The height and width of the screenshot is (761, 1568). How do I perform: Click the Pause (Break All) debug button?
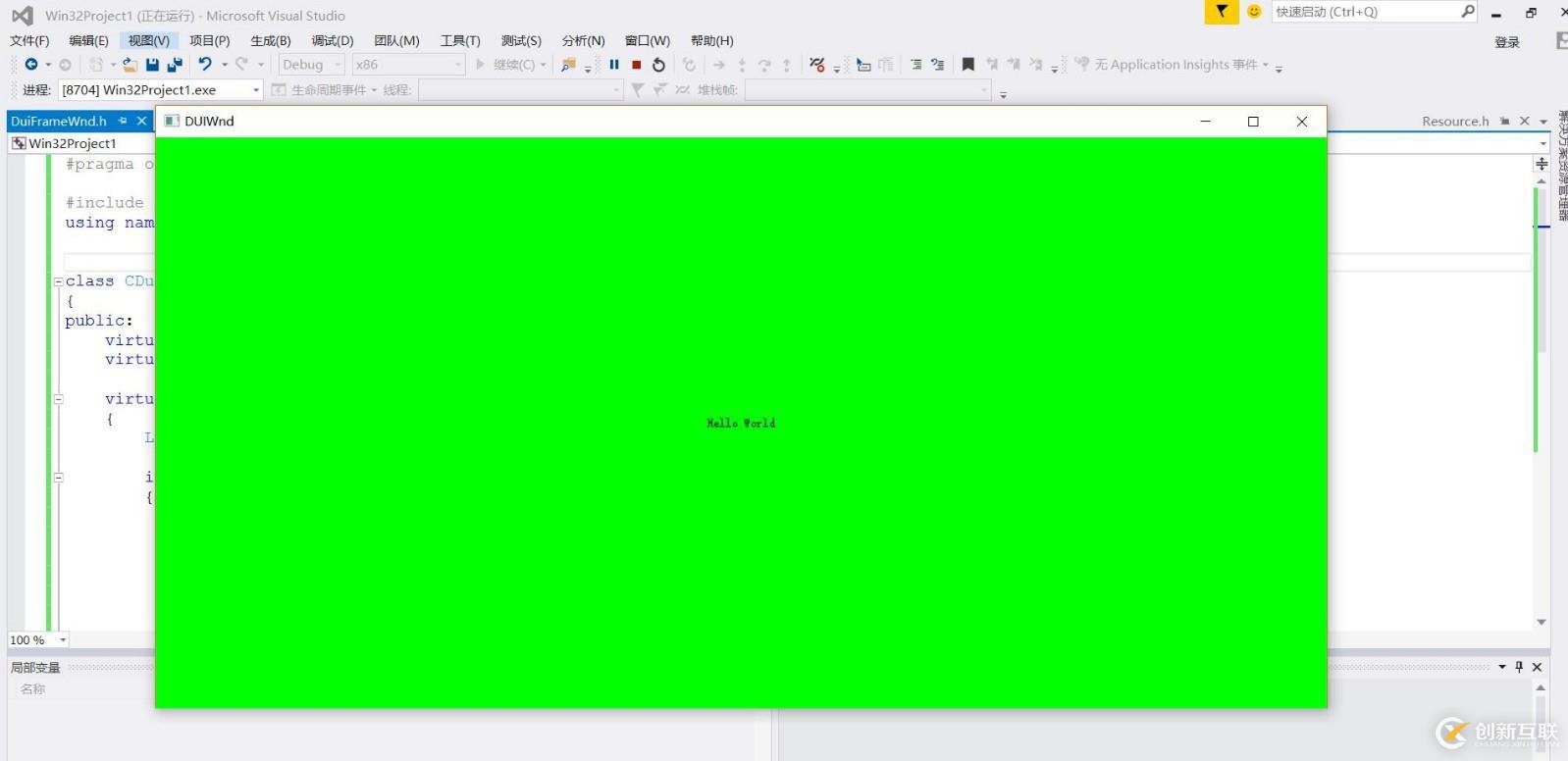[614, 65]
